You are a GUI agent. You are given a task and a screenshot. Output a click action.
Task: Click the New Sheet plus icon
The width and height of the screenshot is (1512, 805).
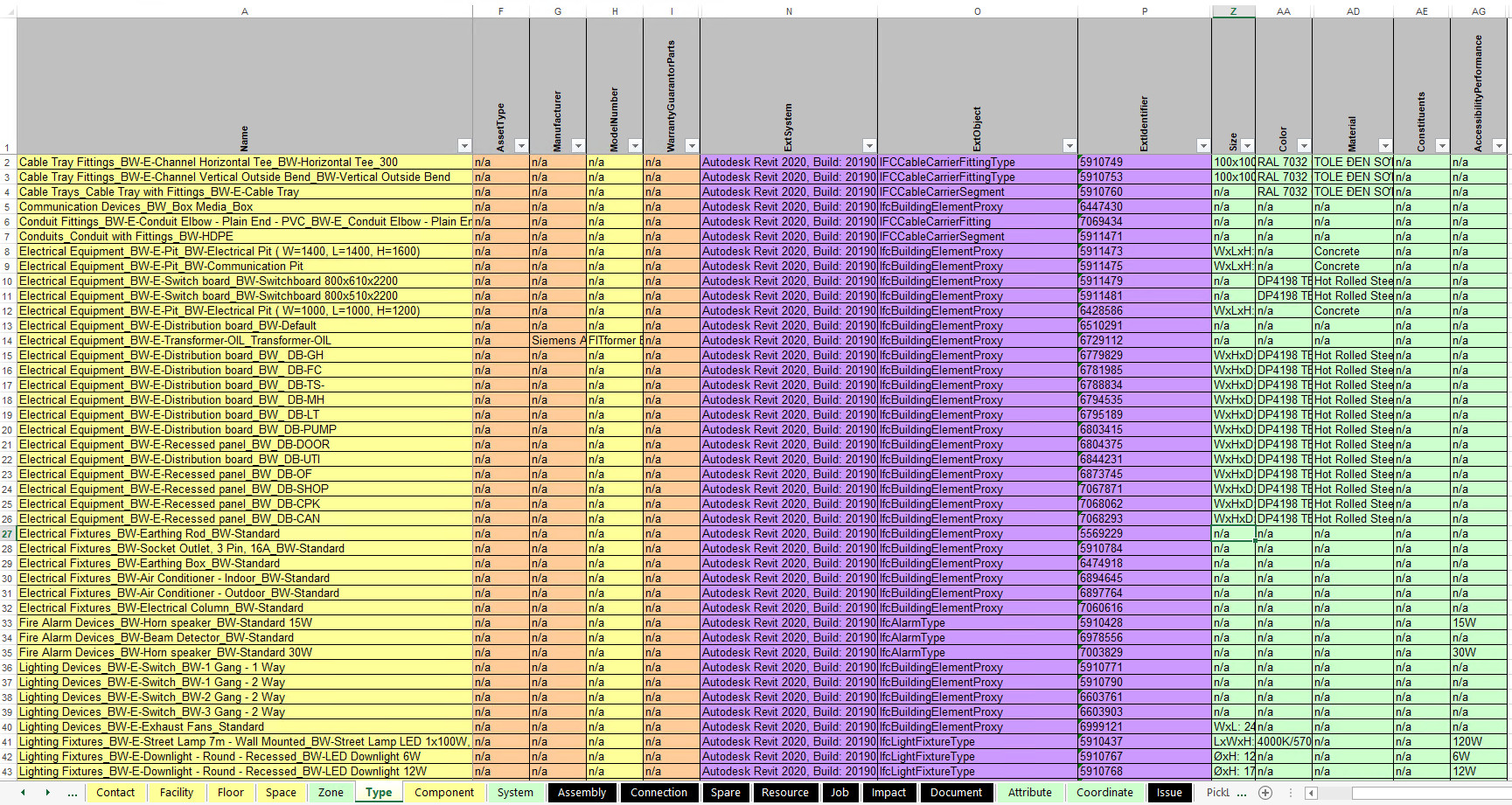point(1265,792)
